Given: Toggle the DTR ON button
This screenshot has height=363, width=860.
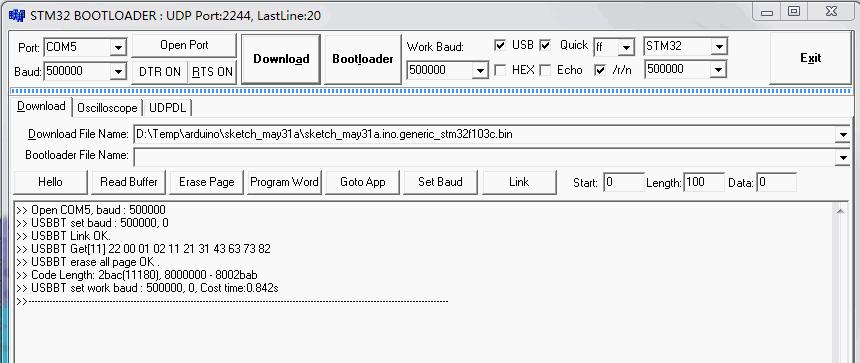Looking at the screenshot, I should 160,72.
